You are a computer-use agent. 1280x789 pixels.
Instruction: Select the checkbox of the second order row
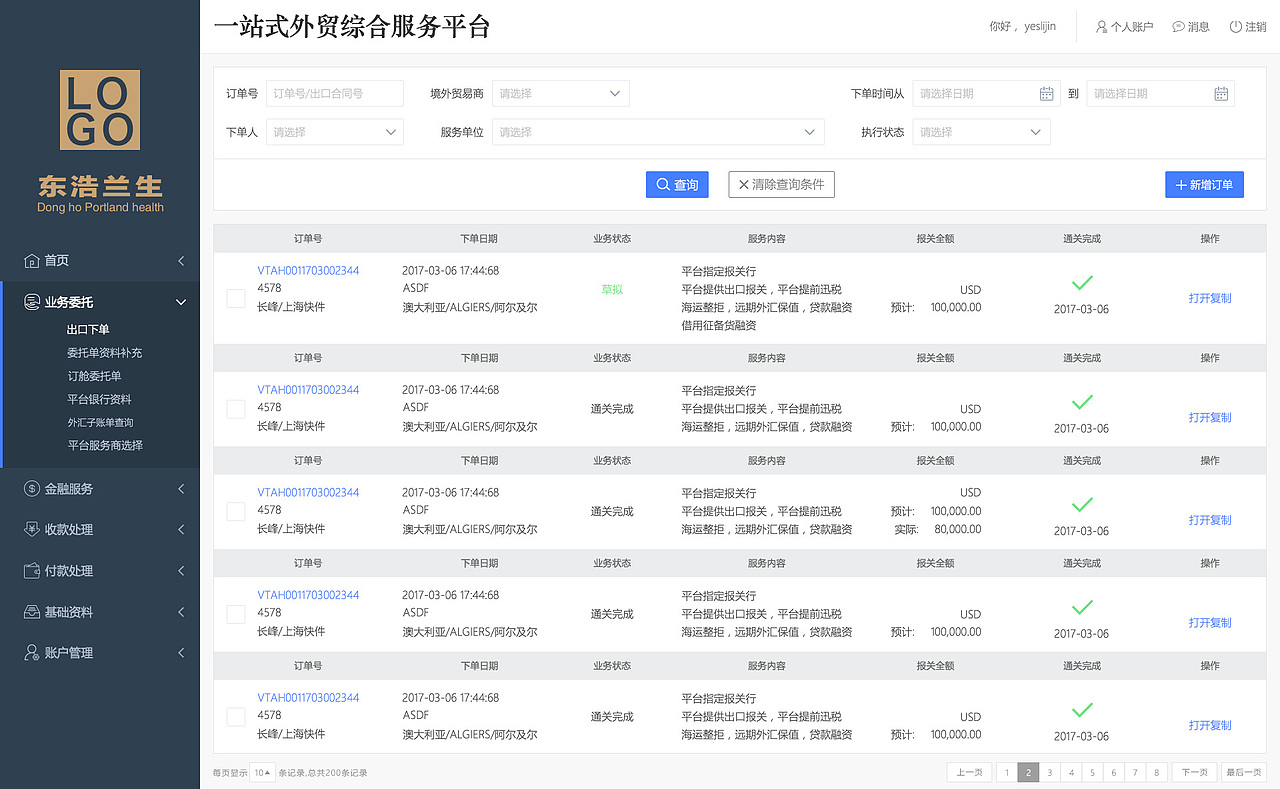coord(235,408)
